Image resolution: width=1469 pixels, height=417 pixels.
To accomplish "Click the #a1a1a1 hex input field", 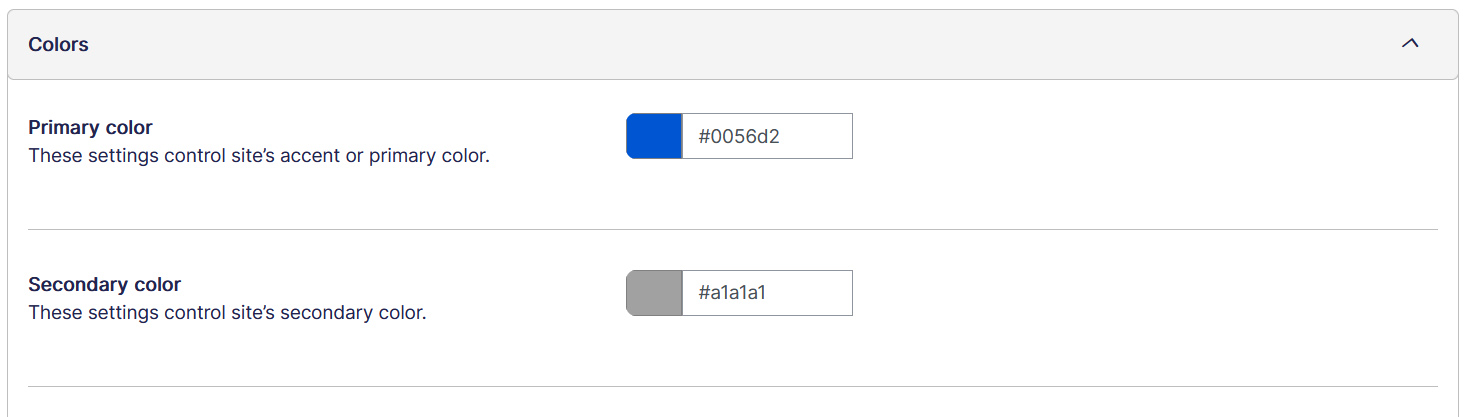I will pos(766,293).
